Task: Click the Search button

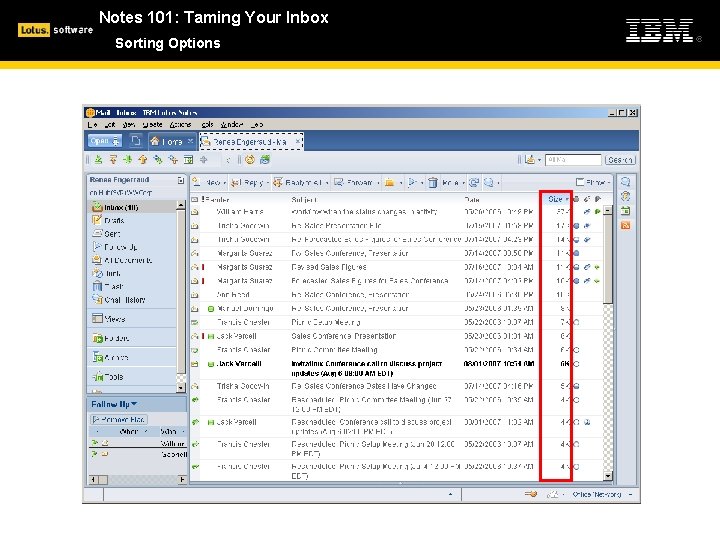Action: point(620,160)
